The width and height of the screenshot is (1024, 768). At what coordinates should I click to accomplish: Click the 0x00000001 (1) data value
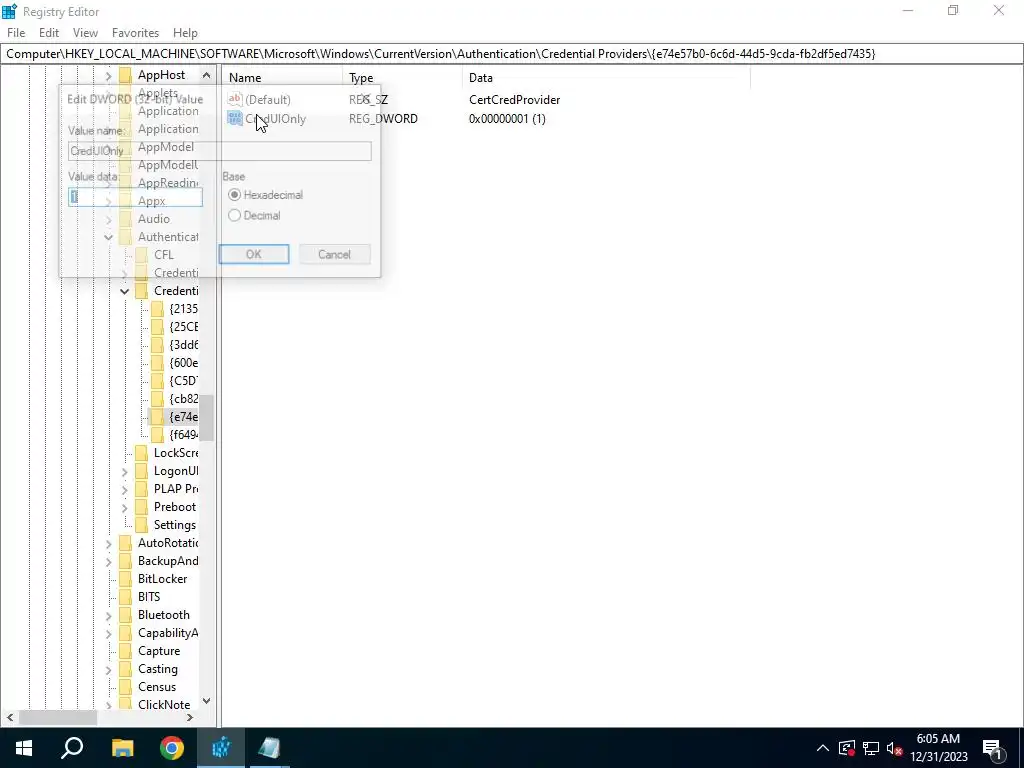(x=507, y=119)
